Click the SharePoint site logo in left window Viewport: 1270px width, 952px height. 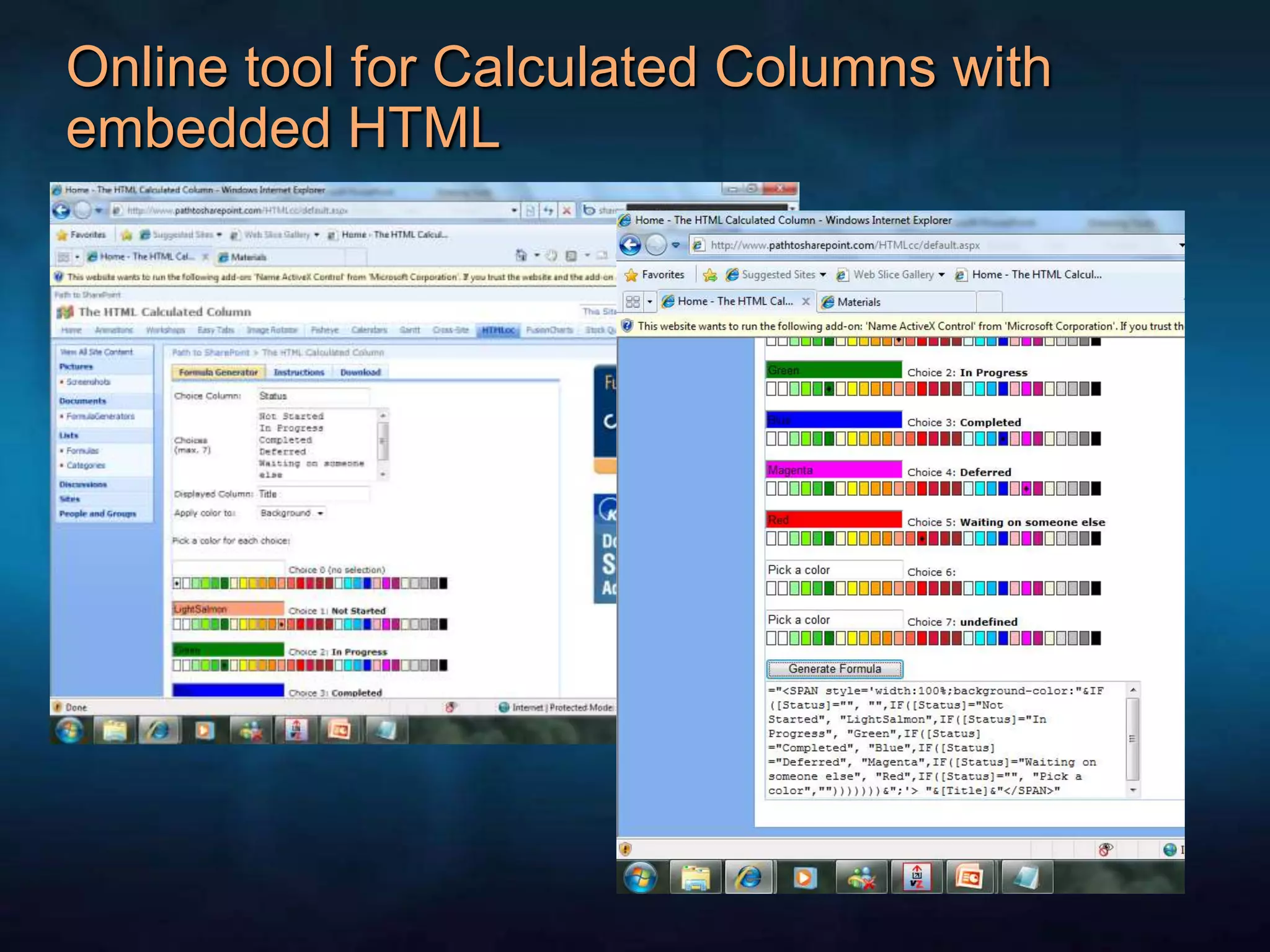point(65,312)
